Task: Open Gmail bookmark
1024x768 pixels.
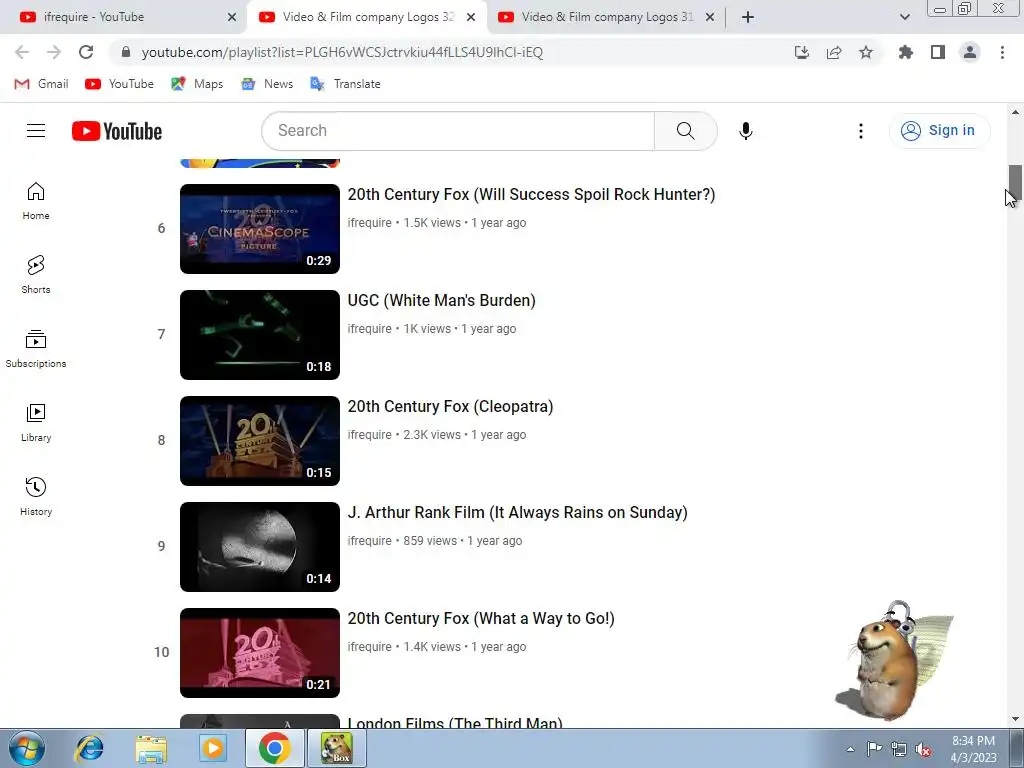Action: (42, 84)
